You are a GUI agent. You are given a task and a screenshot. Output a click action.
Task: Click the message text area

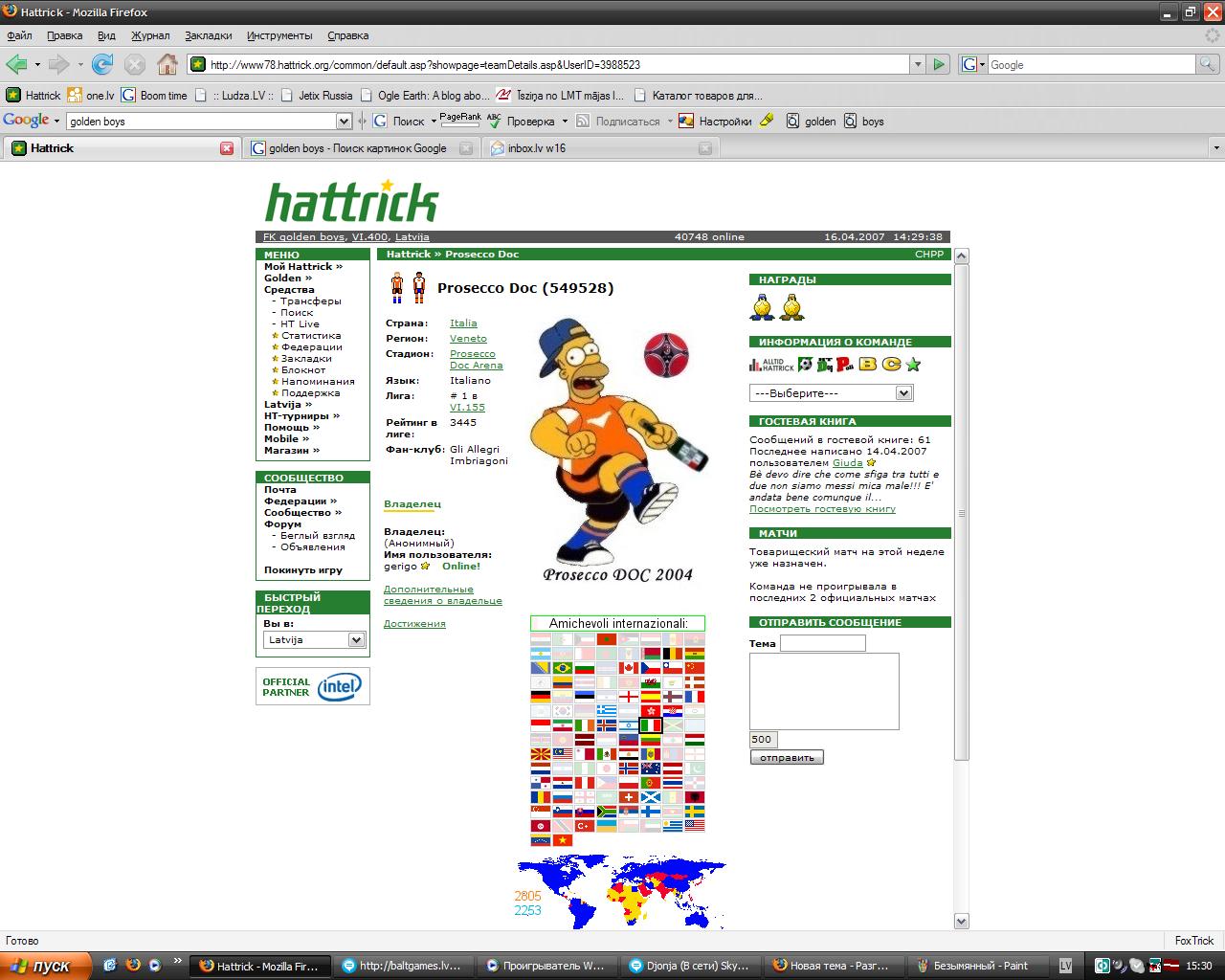[x=824, y=691]
